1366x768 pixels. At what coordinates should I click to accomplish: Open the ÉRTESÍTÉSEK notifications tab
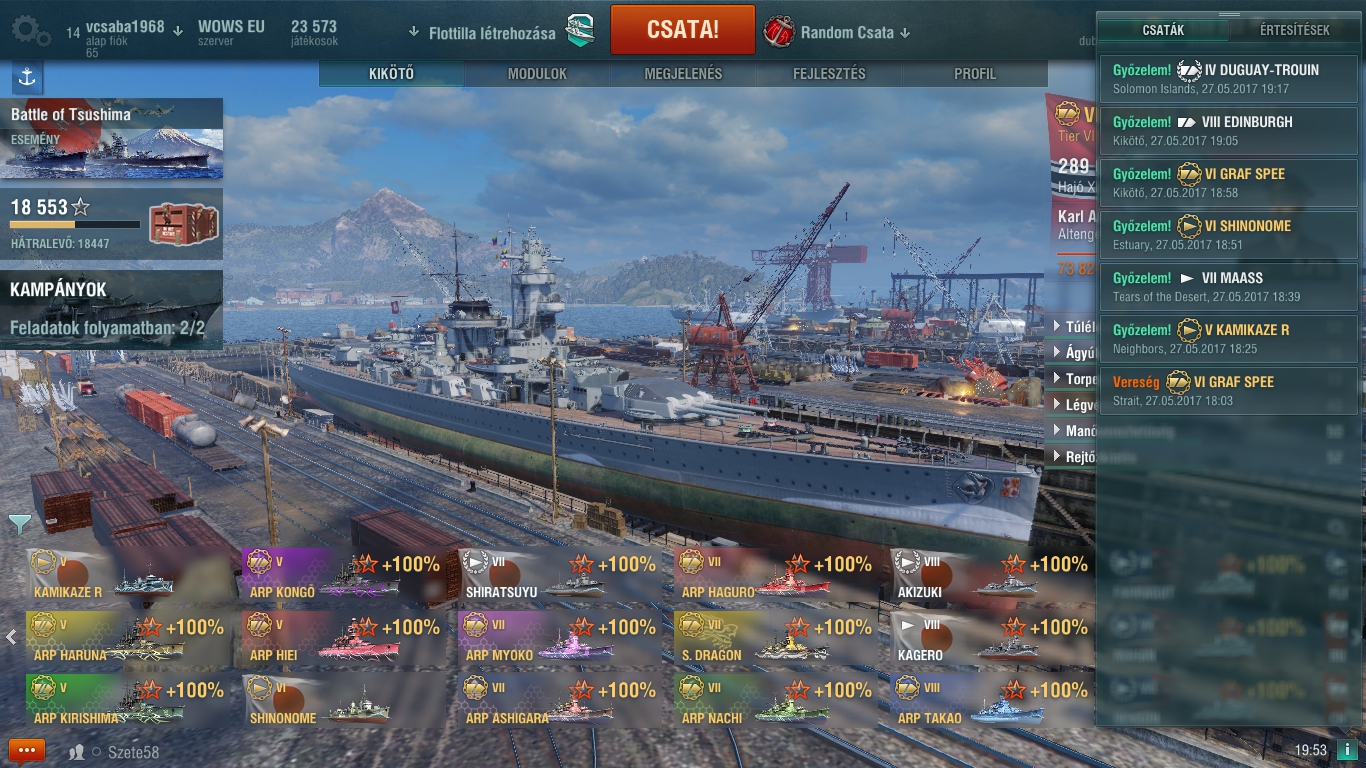click(1294, 30)
